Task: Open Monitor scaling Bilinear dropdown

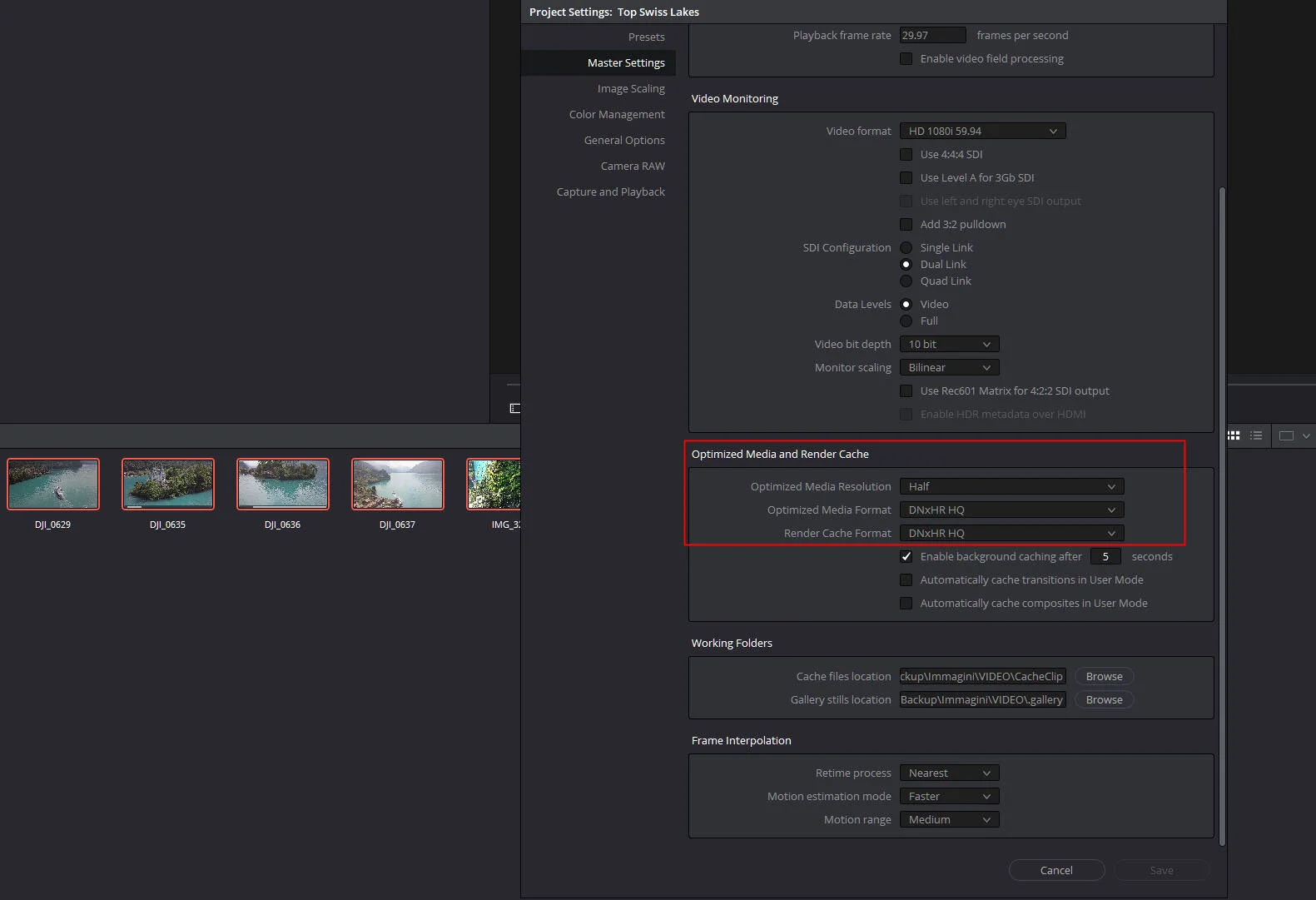Action: tap(949, 367)
